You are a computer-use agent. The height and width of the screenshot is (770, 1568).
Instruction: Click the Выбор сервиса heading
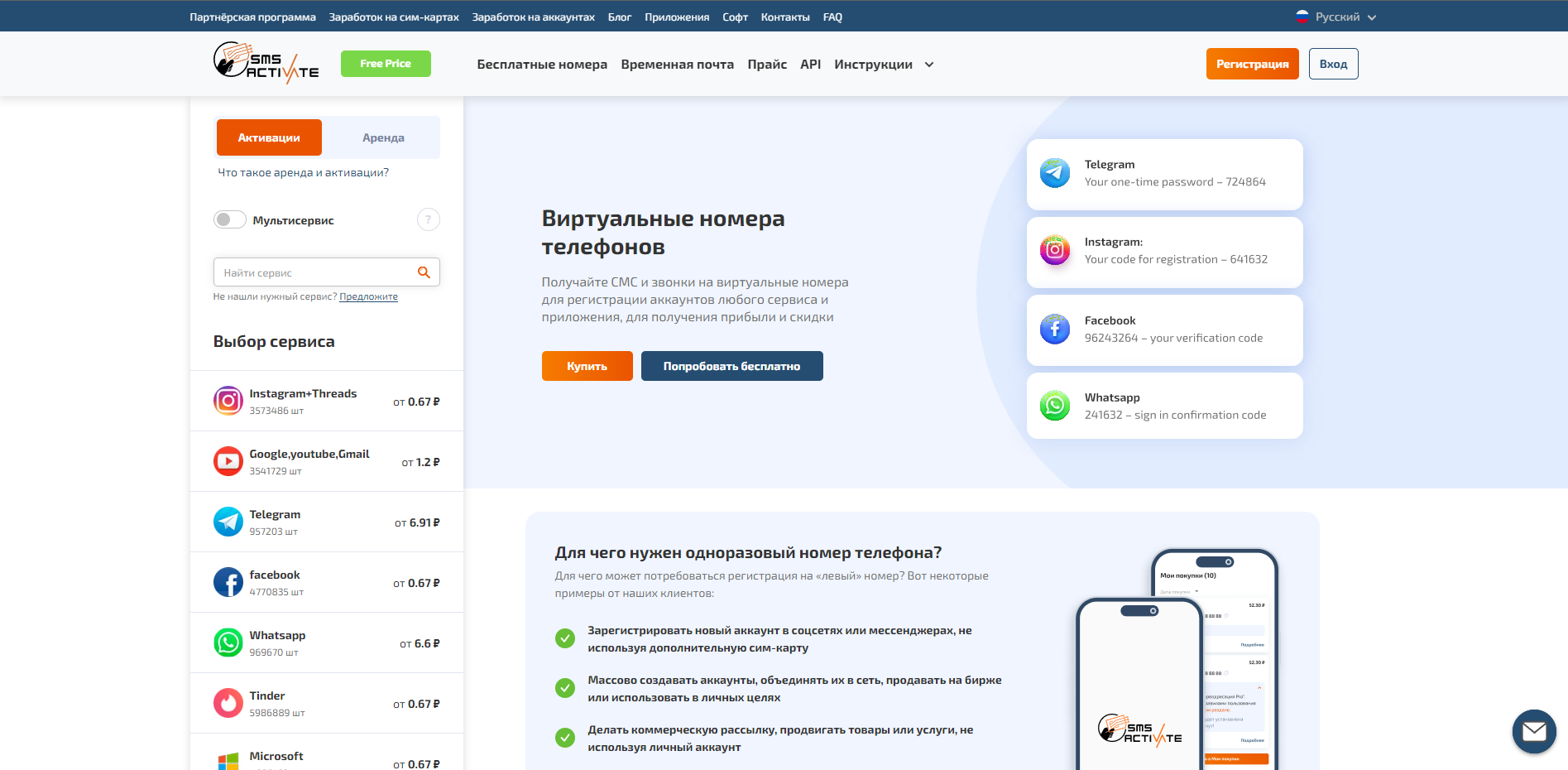[274, 341]
